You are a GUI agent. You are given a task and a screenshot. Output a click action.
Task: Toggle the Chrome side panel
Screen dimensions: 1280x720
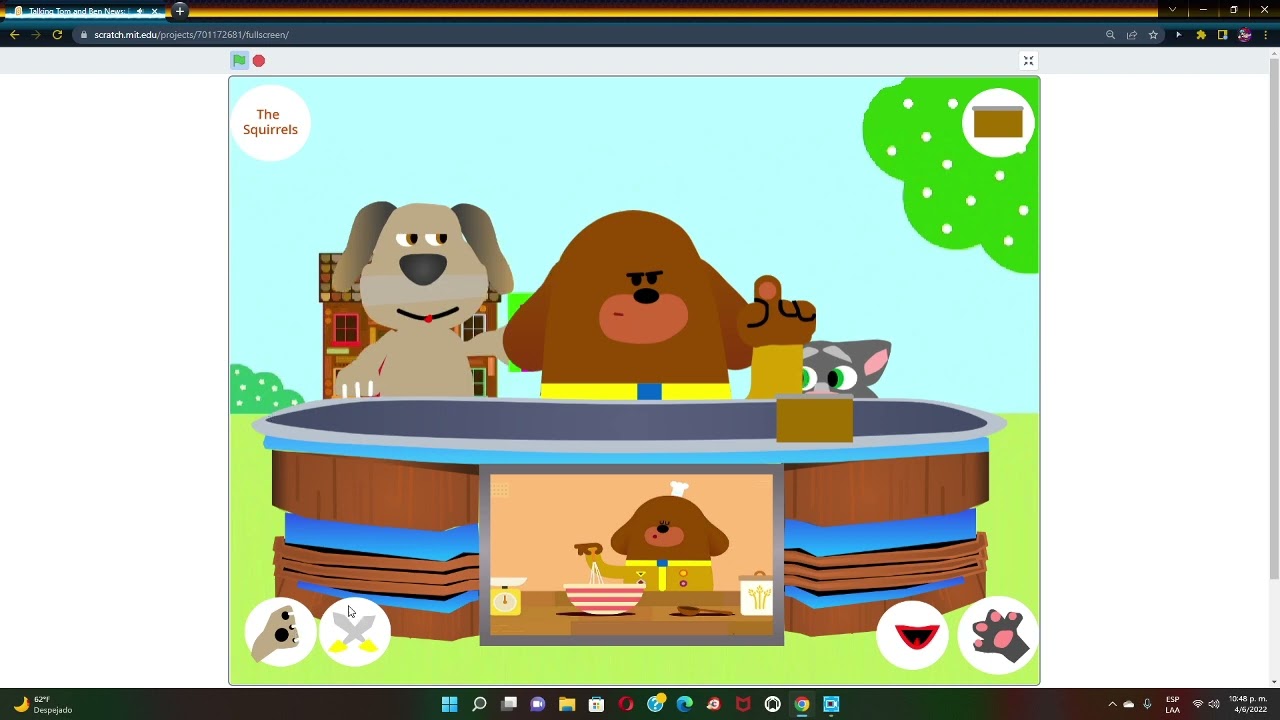[x=1222, y=35]
